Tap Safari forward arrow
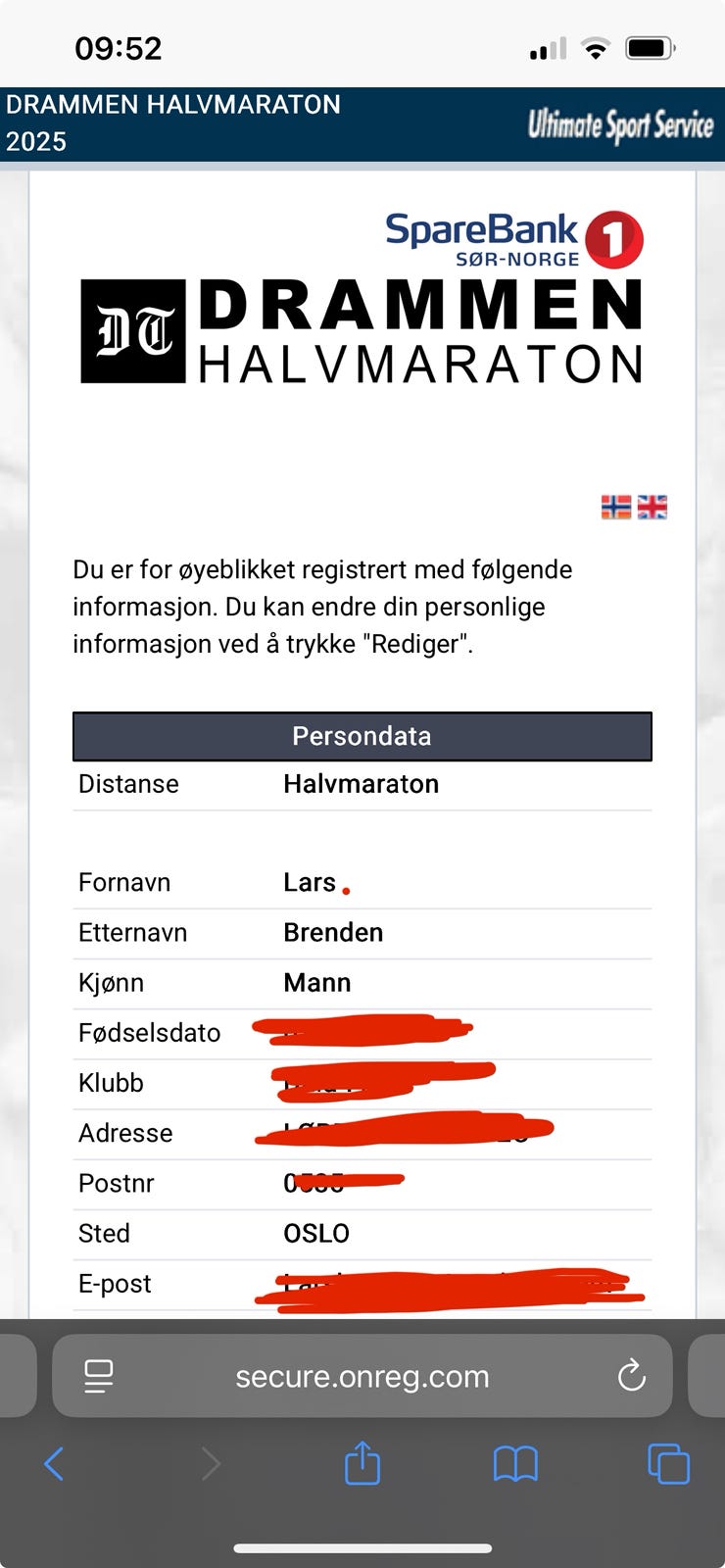Screen dimensions: 725x1568 tap(211, 1464)
